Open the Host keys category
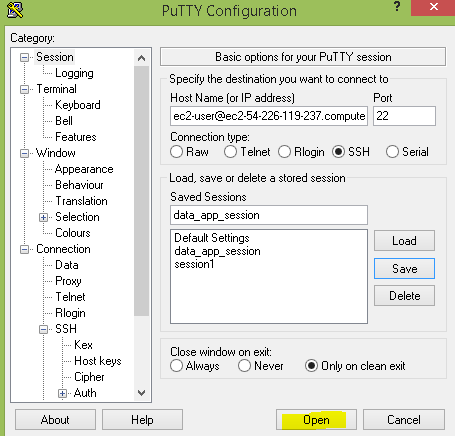This screenshot has height=436, width=455. coord(98,361)
